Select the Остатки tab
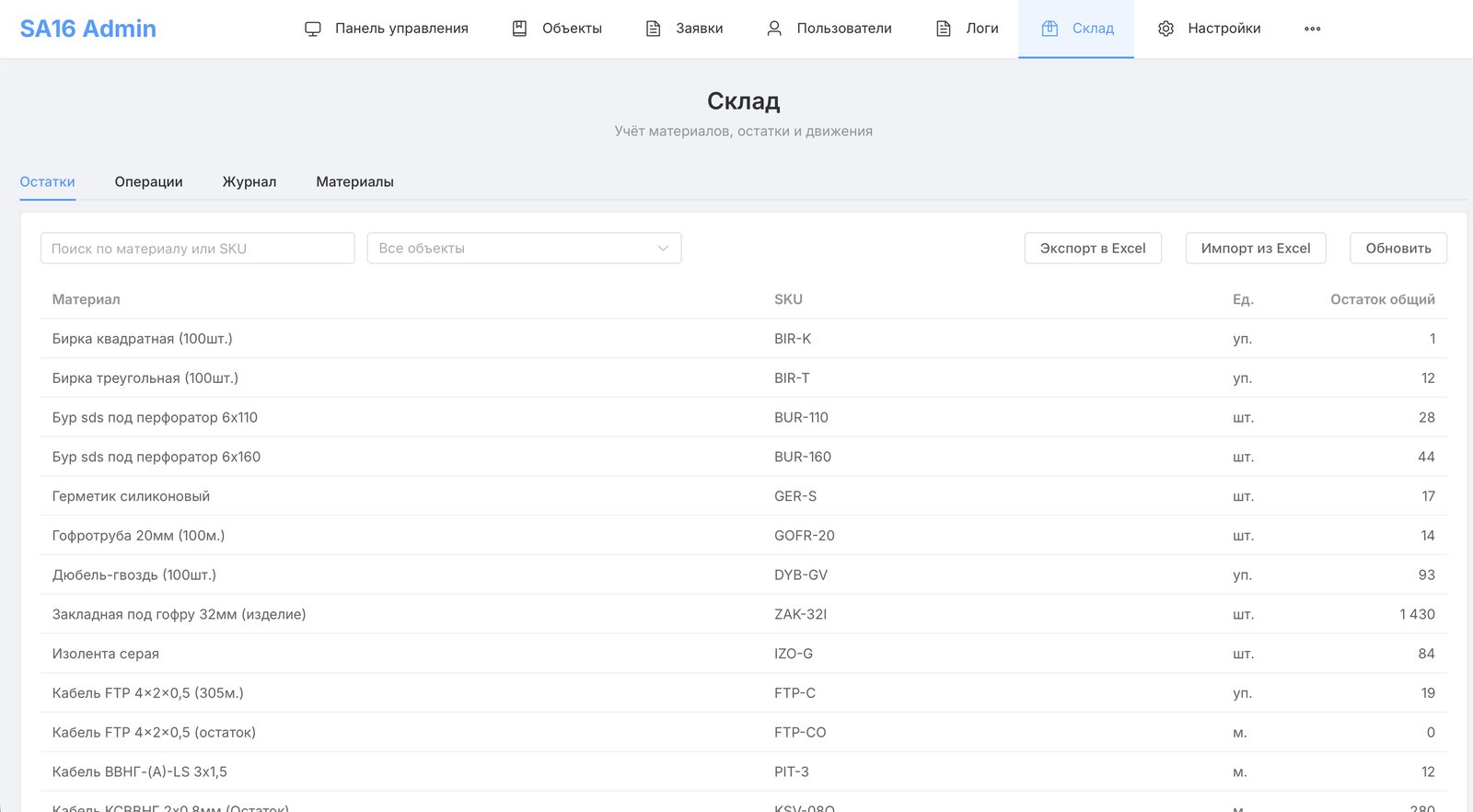This screenshot has width=1473, height=812. pos(48,181)
